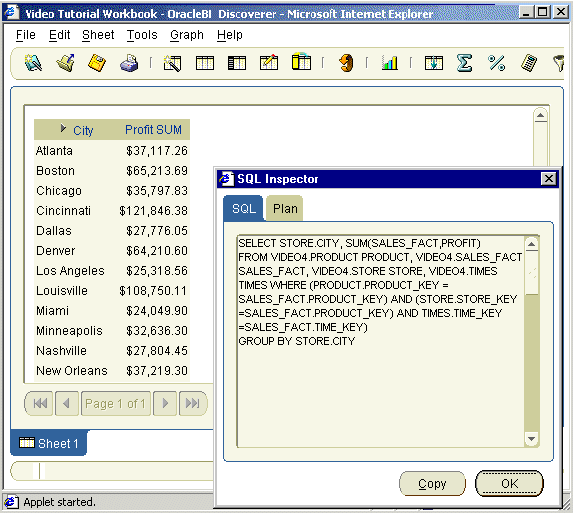The width and height of the screenshot is (573, 513).
Task: Select the Denver city cell
Action: (56, 251)
